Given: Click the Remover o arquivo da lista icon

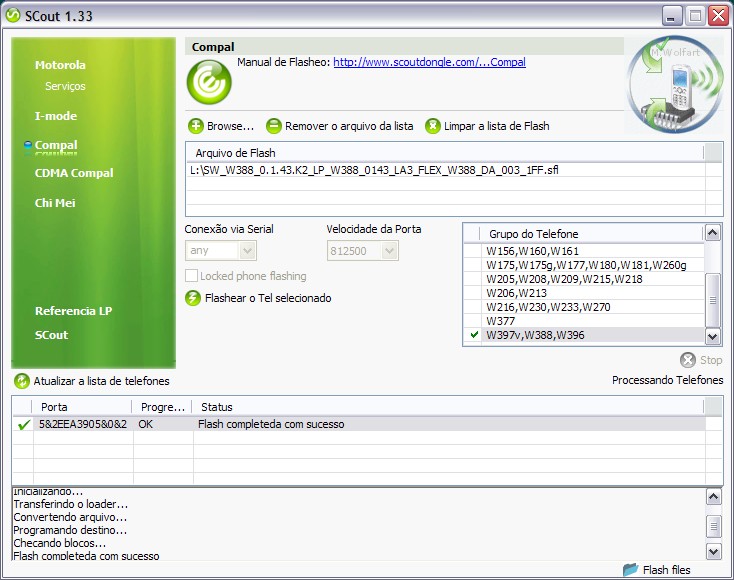Looking at the screenshot, I should (274, 126).
